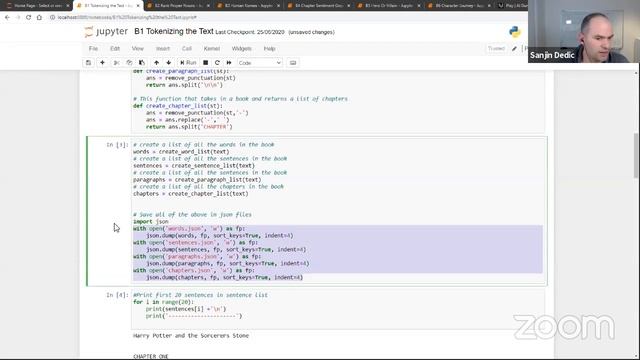Close the B3 Human Names tab

tap(278, 6)
